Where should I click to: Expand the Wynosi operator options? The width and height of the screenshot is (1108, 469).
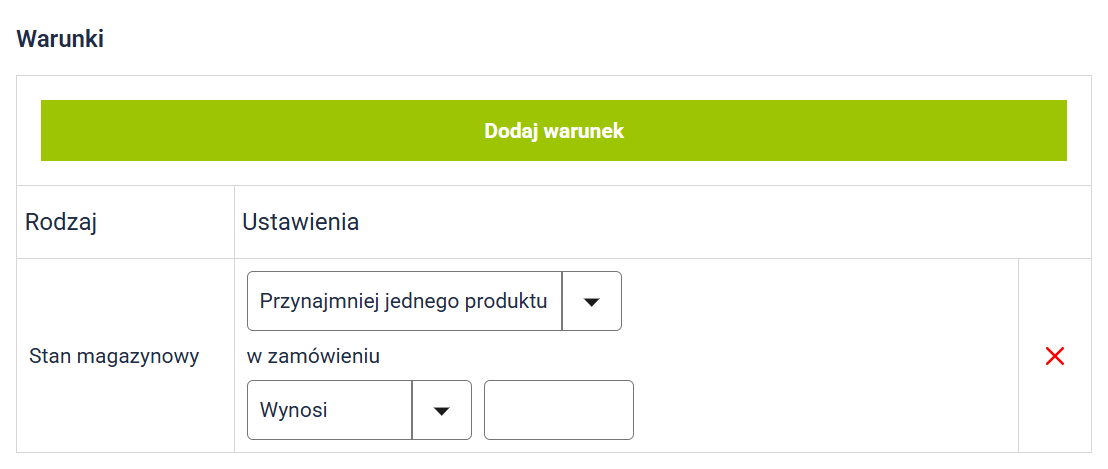click(441, 410)
